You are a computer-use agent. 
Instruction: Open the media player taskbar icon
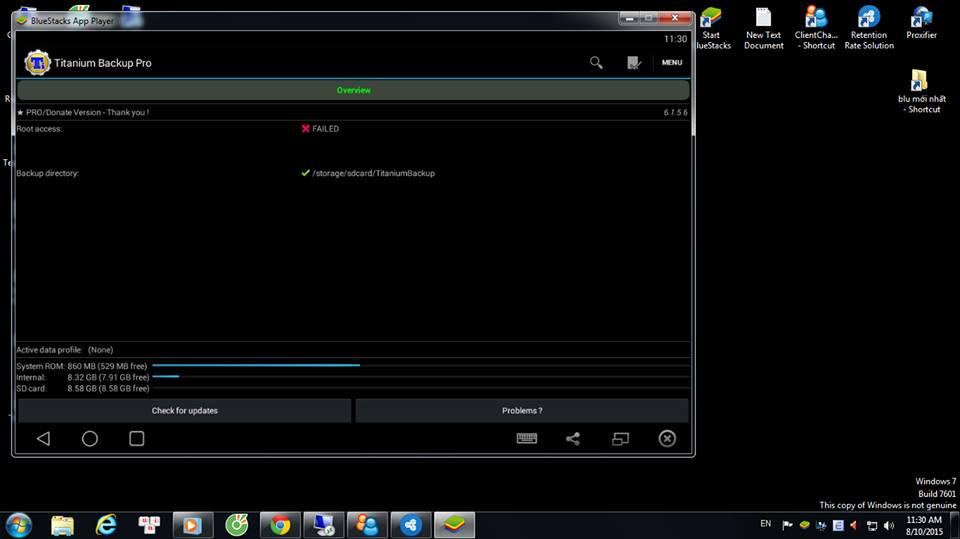(x=193, y=525)
